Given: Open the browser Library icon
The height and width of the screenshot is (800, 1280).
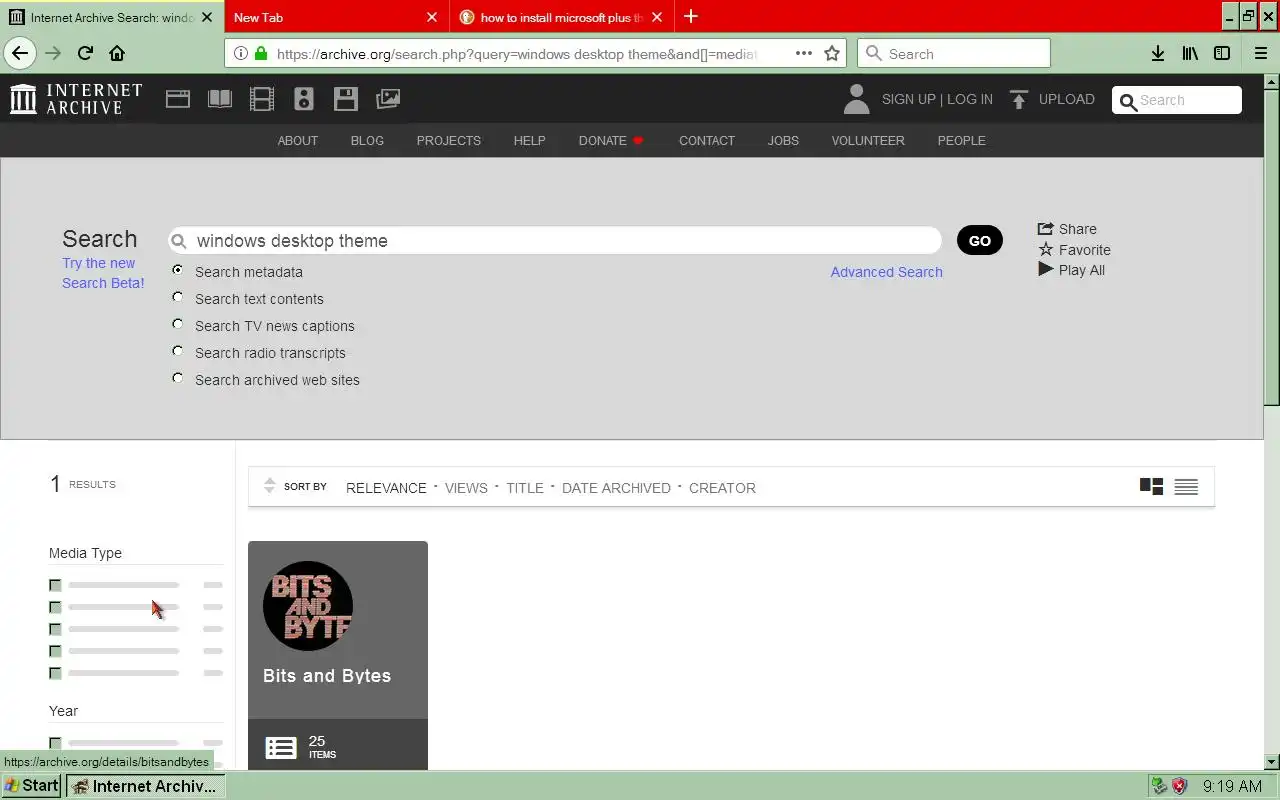Looking at the screenshot, I should [1190, 54].
